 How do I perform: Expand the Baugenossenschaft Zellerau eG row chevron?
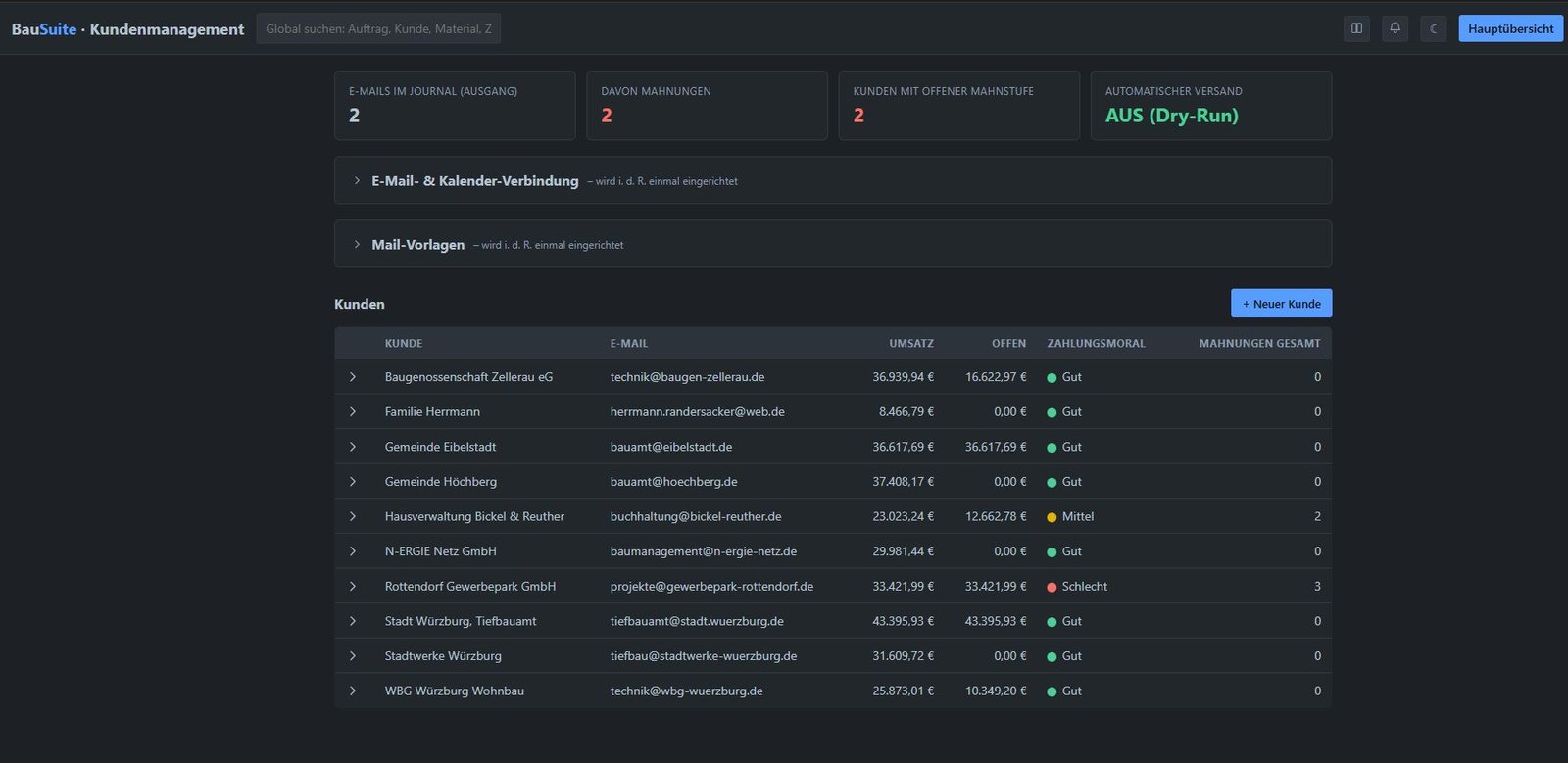click(x=353, y=377)
